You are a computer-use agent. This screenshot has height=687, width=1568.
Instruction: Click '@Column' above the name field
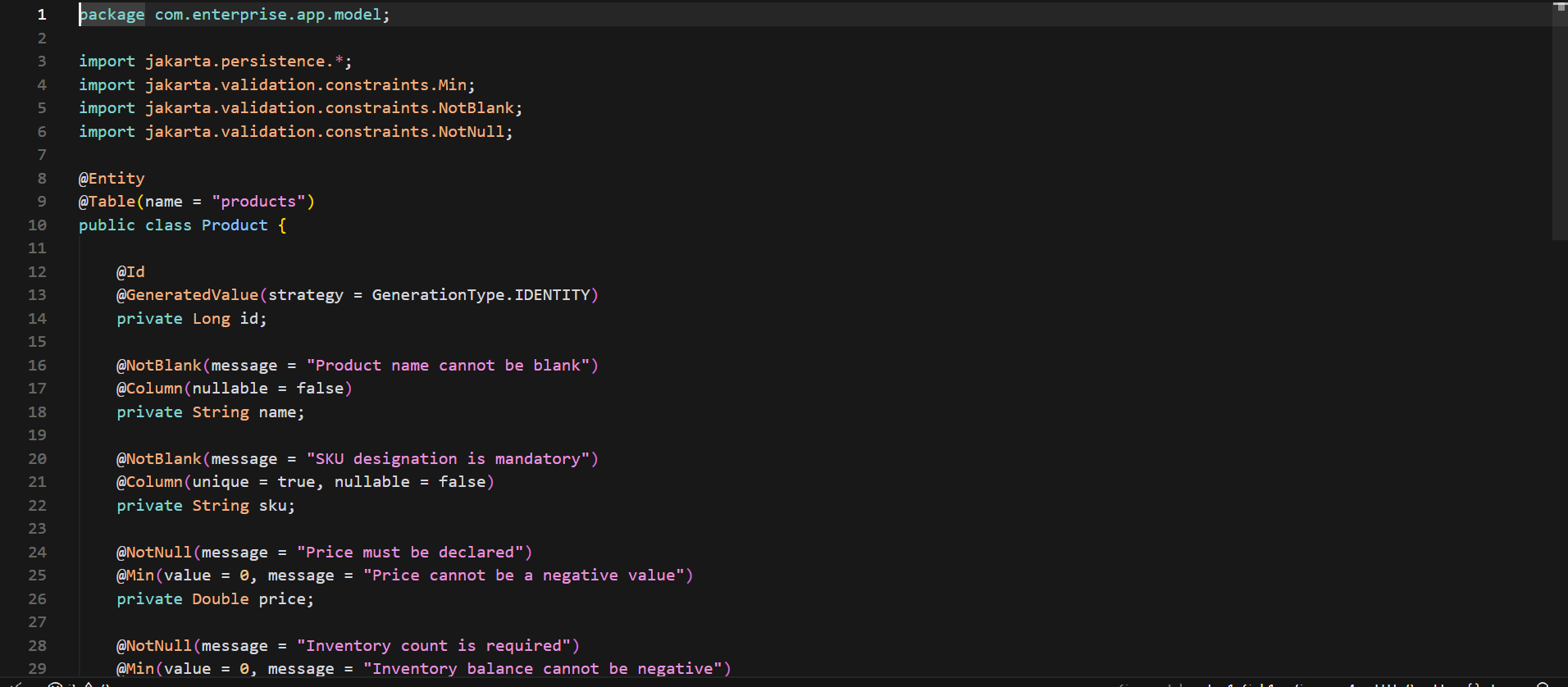tap(149, 389)
